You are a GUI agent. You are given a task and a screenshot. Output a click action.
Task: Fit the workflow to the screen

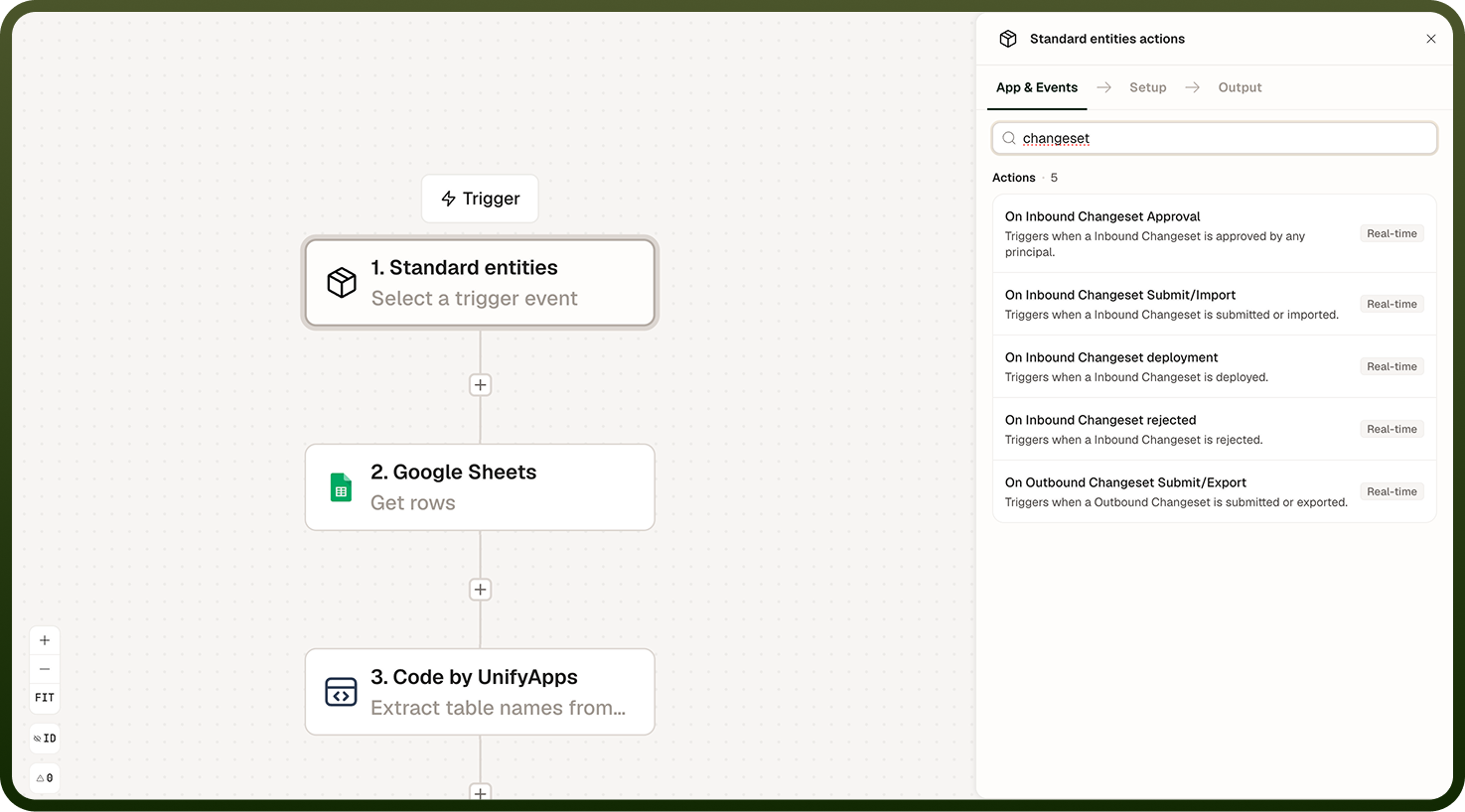pyautogui.click(x=45, y=698)
